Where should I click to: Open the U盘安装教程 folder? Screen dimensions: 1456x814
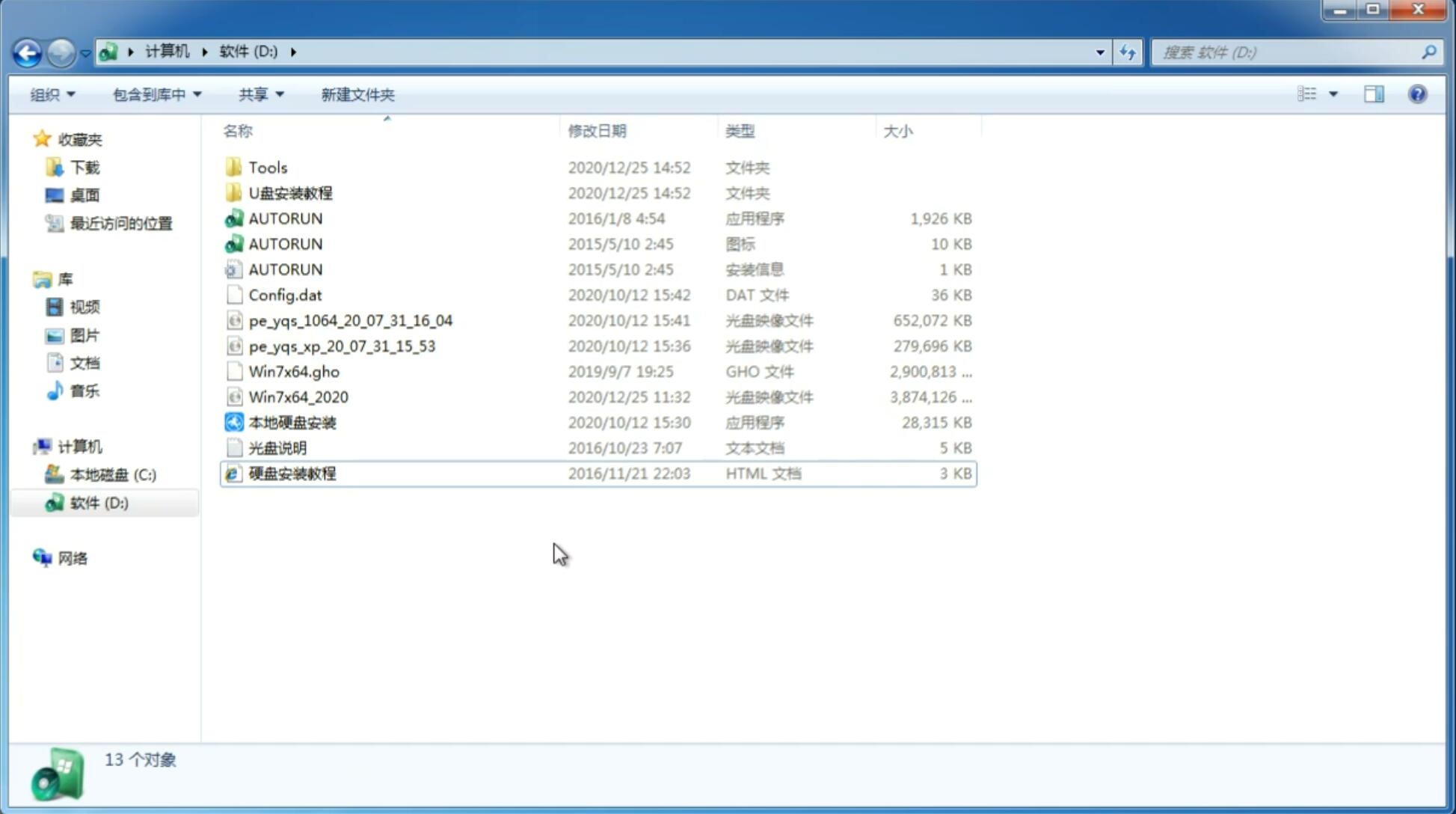tap(290, 192)
